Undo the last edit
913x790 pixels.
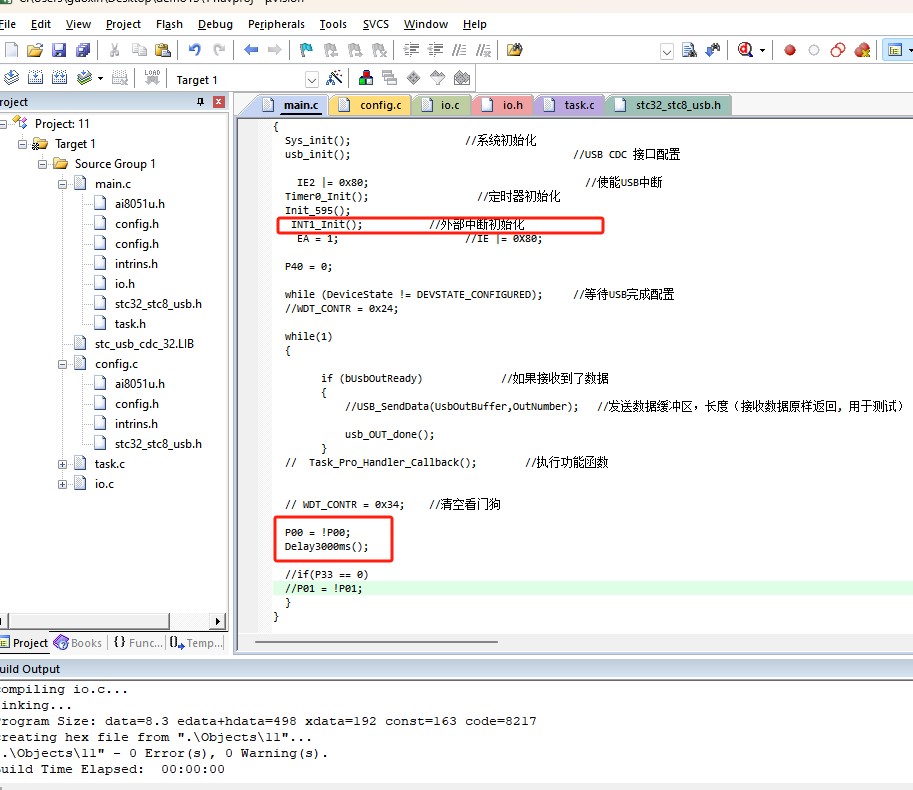194,50
